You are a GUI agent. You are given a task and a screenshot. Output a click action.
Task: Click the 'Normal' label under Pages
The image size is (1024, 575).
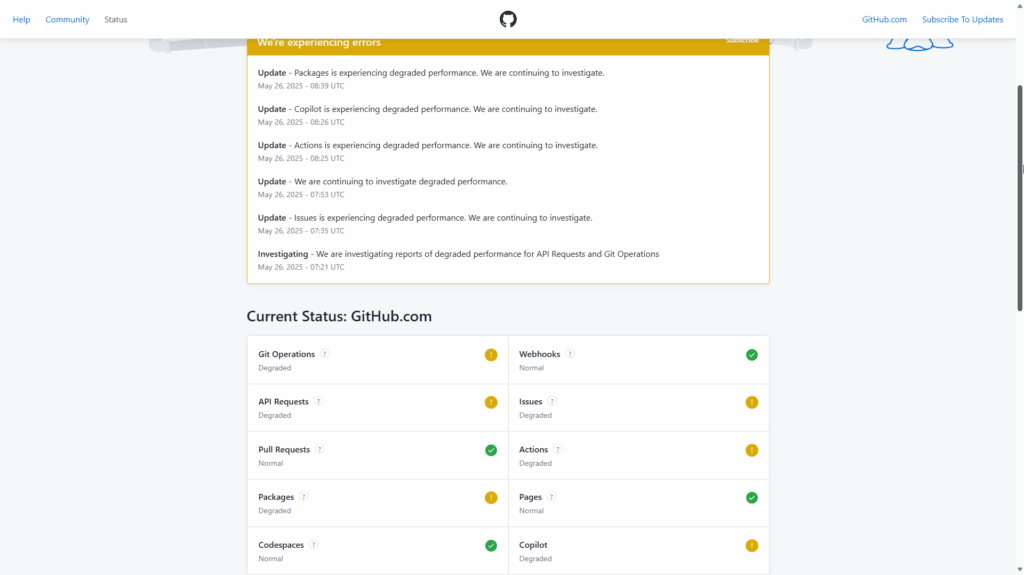(531, 511)
